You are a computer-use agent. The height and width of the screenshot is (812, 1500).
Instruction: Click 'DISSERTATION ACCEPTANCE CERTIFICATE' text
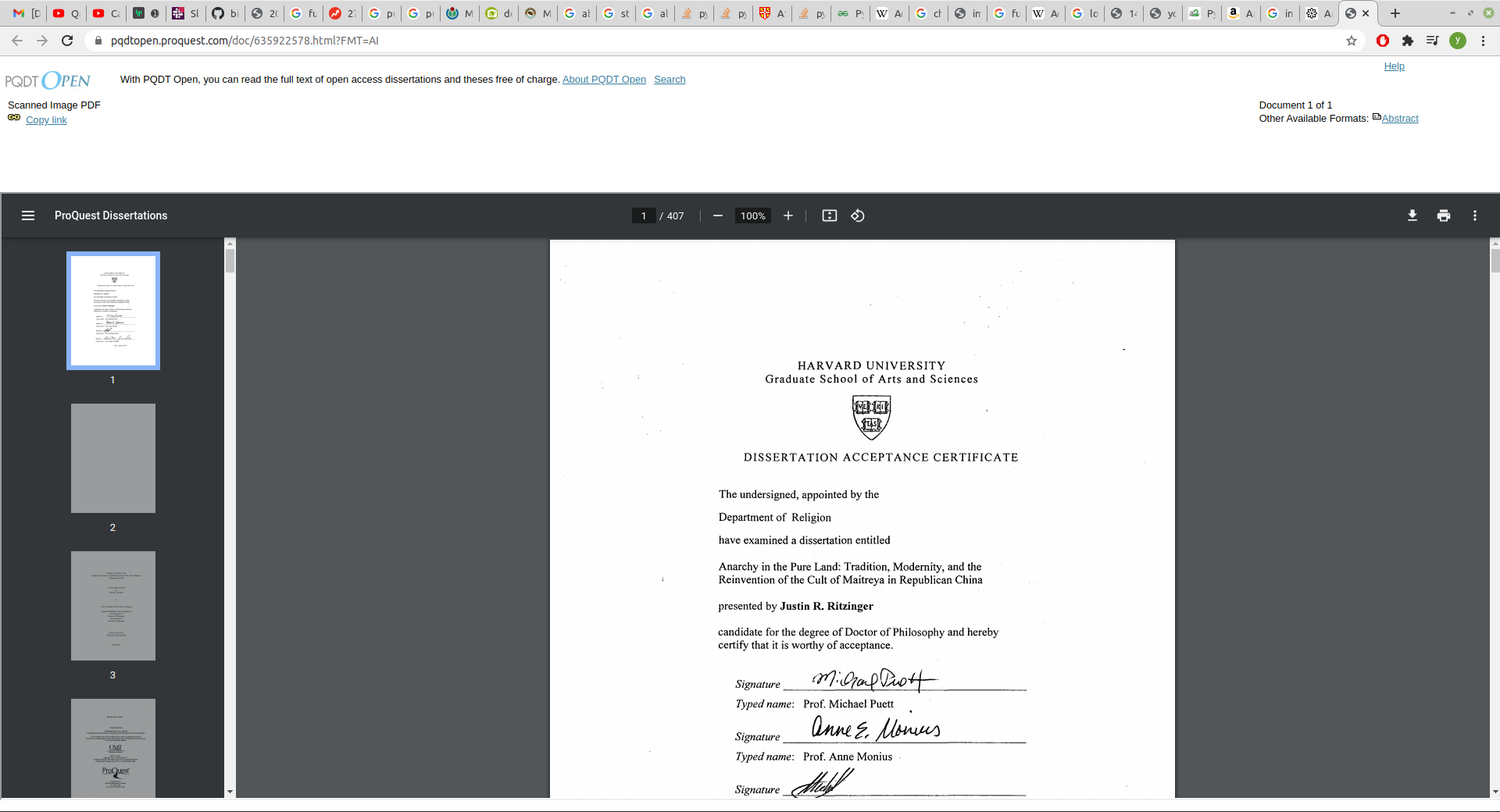tap(880, 458)
